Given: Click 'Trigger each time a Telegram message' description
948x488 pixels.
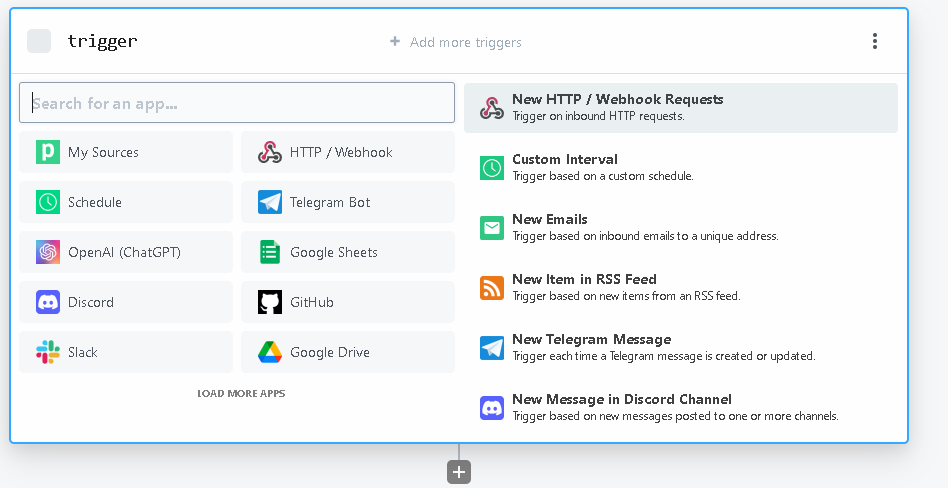Looking at the screenshot, I should pos(664,356).
